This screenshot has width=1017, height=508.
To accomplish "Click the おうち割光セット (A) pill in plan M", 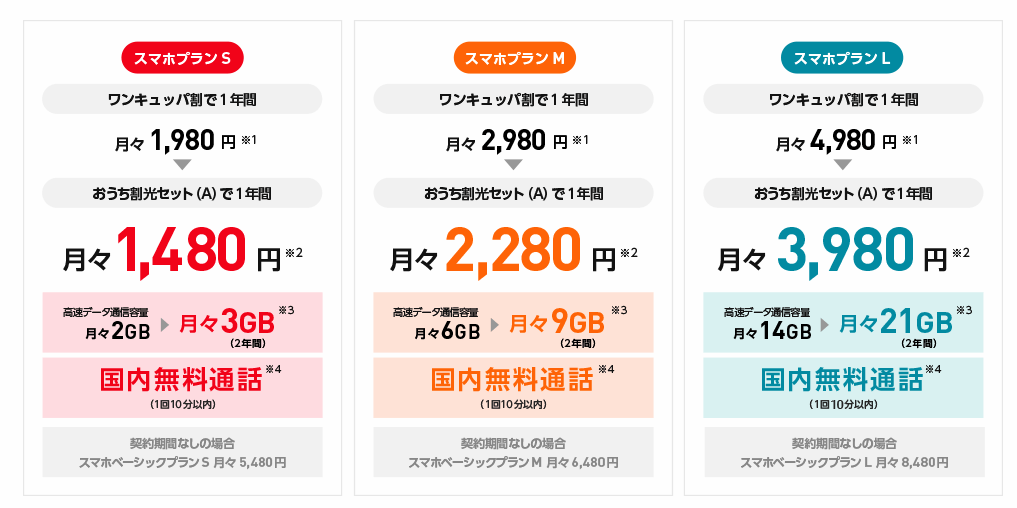I will [514, 193].
